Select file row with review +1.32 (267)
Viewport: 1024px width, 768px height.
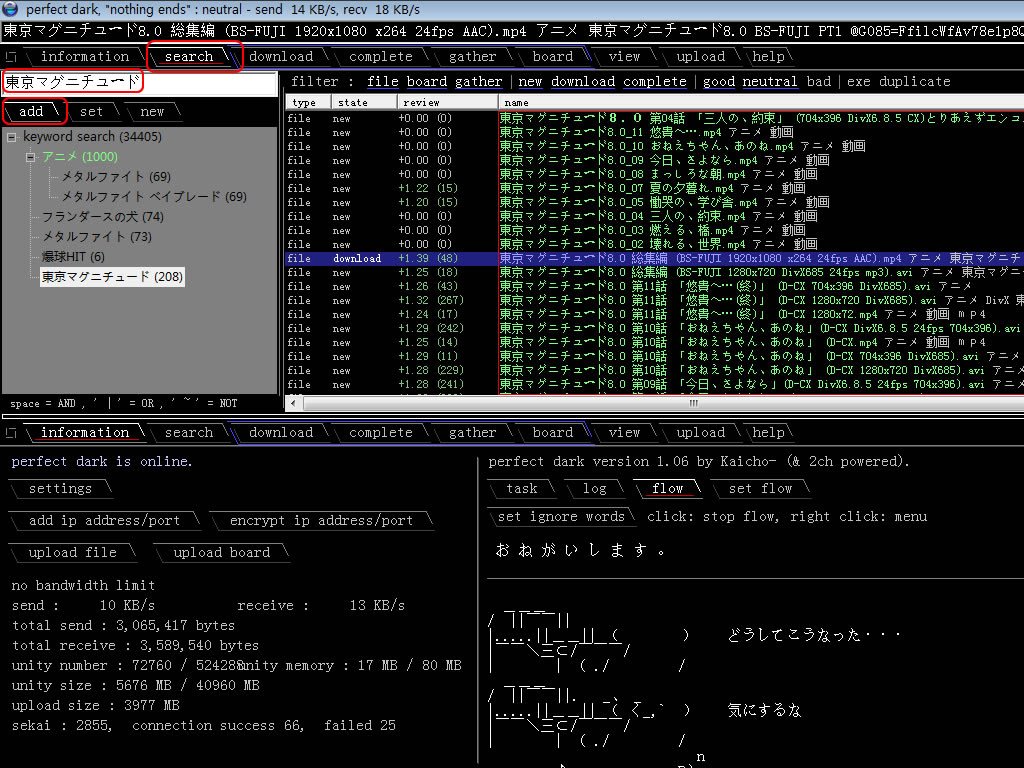pyautogui.click(x=654, y=300)
